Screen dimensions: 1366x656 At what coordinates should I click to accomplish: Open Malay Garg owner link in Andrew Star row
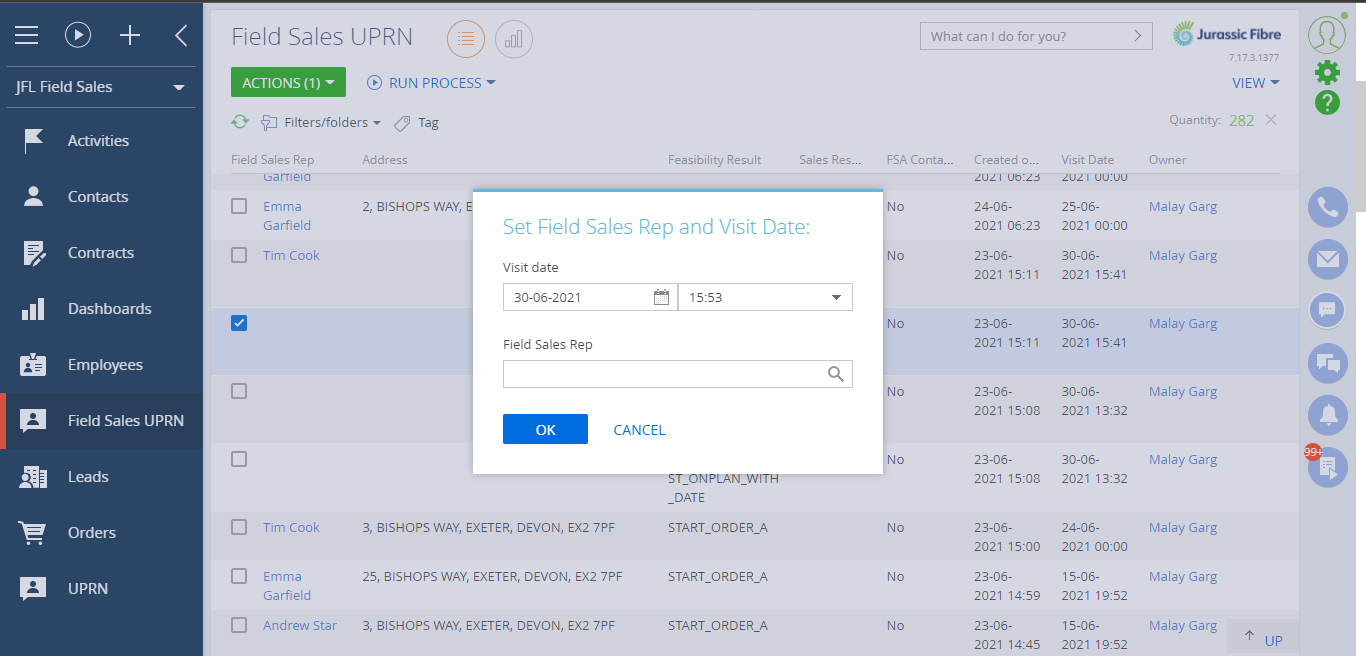(1183, 625)
